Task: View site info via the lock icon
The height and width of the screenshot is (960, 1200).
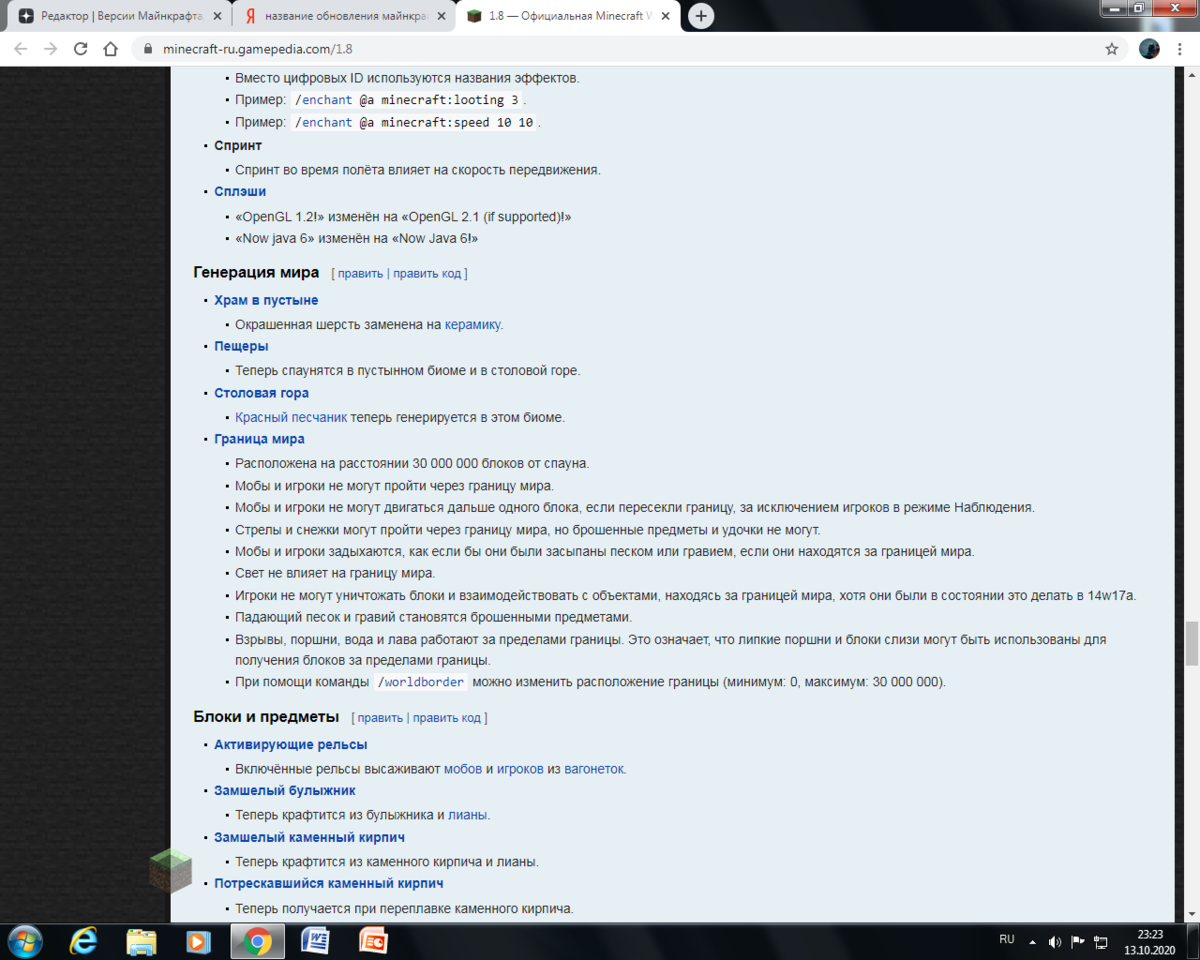Action: point(147,49)
